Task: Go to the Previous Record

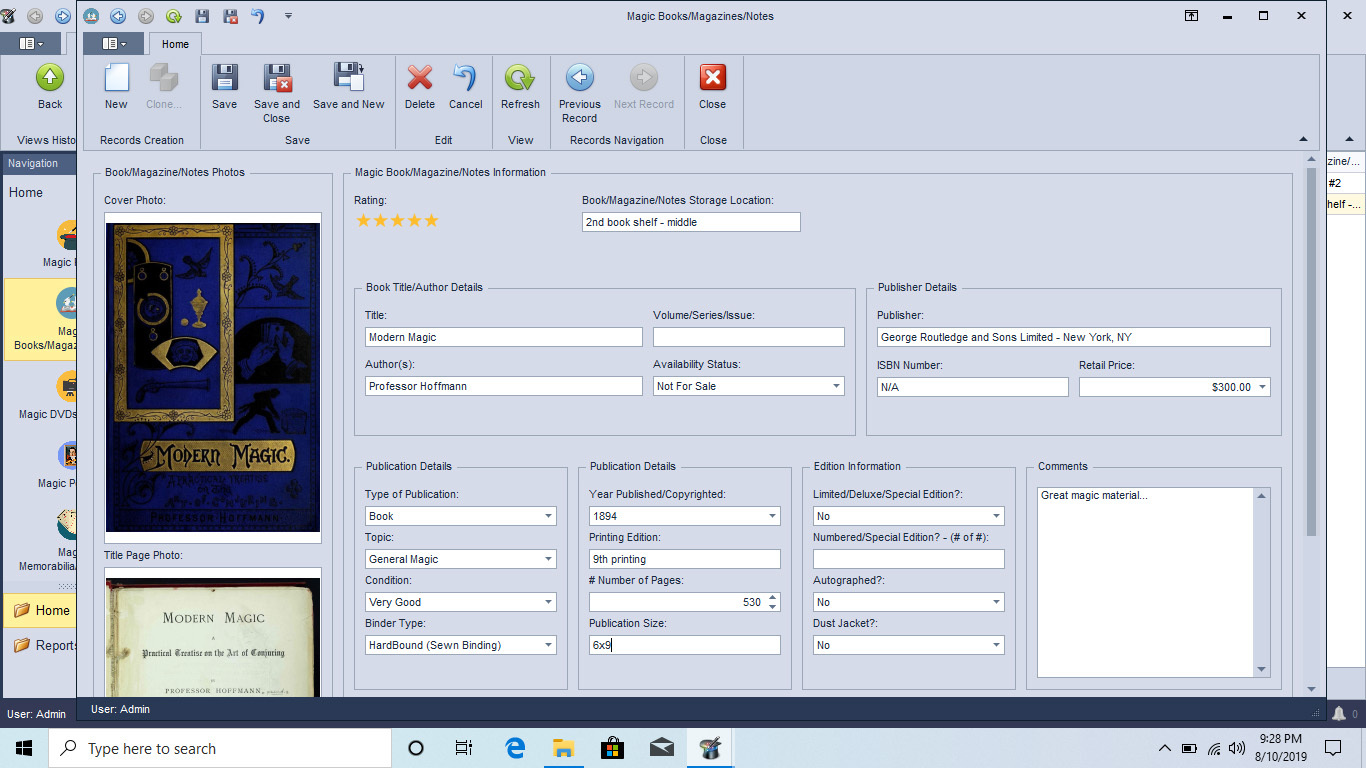Action: coord(579,78)
